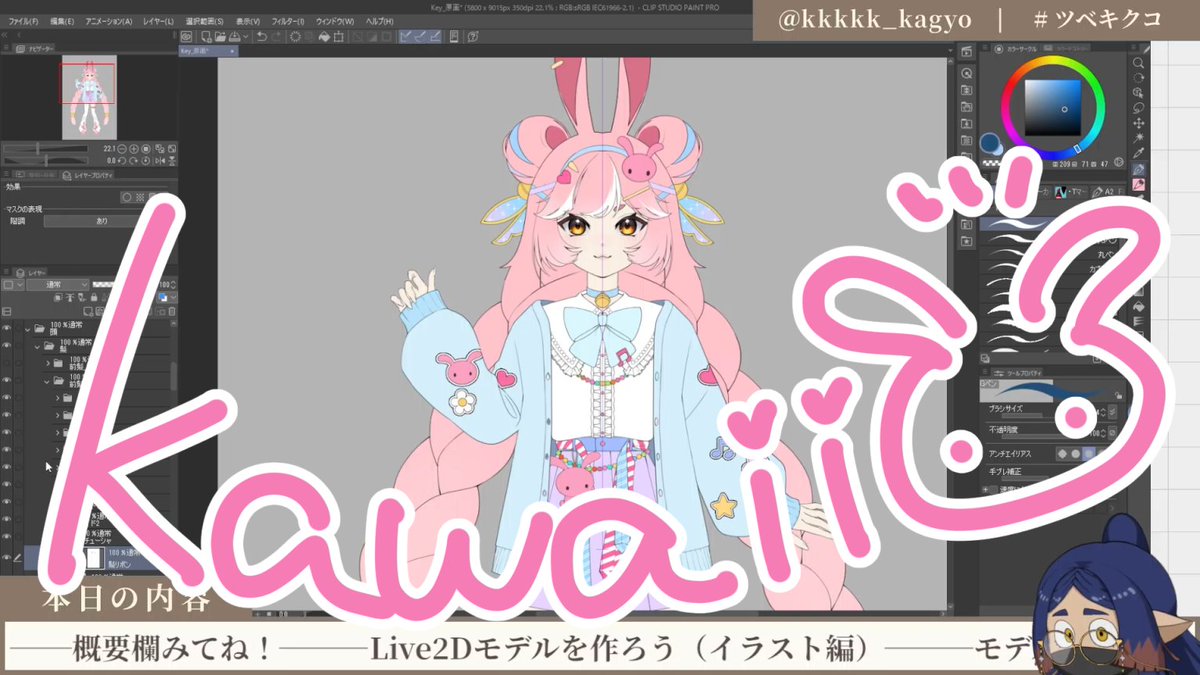1200x675 pixels.
Task: Click the New document icon
Action: [x=206, y=37]
